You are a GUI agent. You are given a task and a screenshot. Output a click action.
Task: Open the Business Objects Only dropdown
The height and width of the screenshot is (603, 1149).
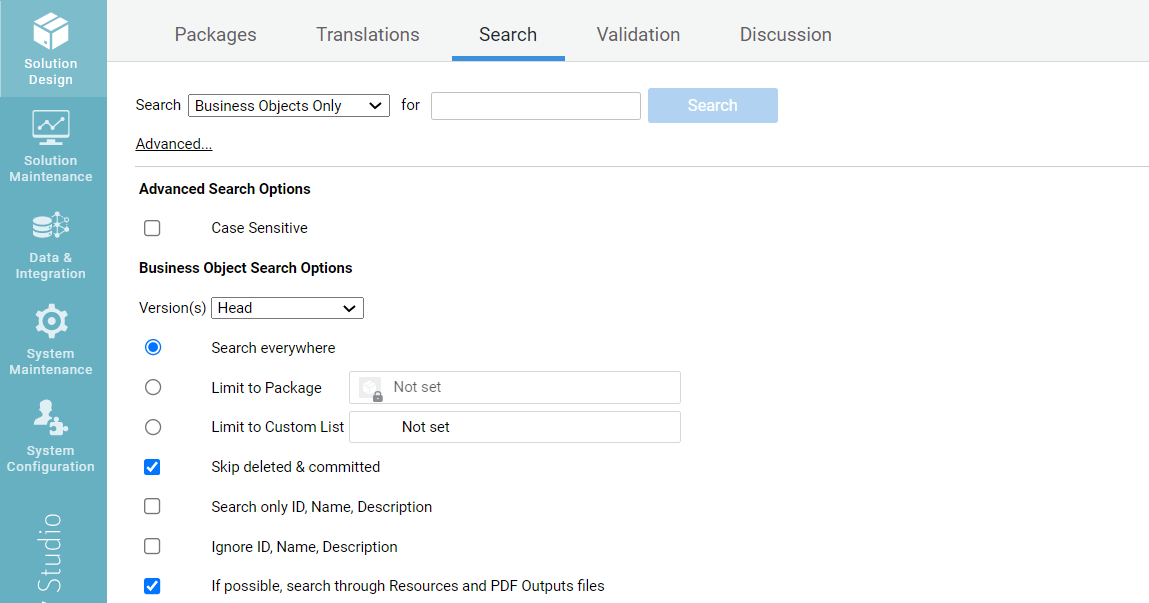tap(288, 106)
